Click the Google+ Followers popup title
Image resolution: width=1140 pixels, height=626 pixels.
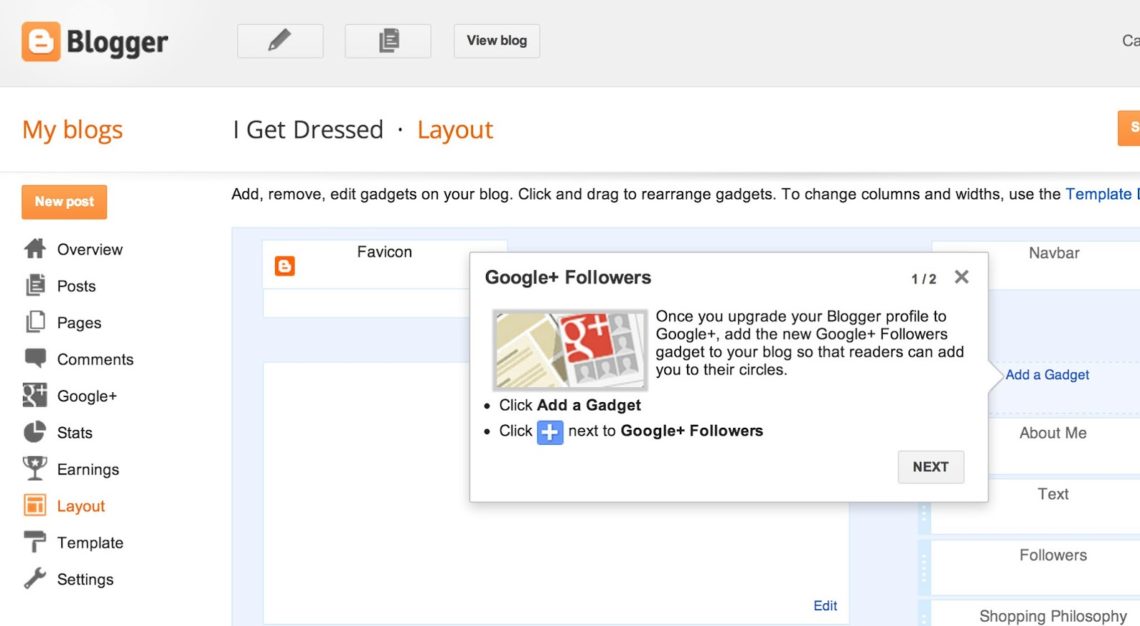pos(568,277)
